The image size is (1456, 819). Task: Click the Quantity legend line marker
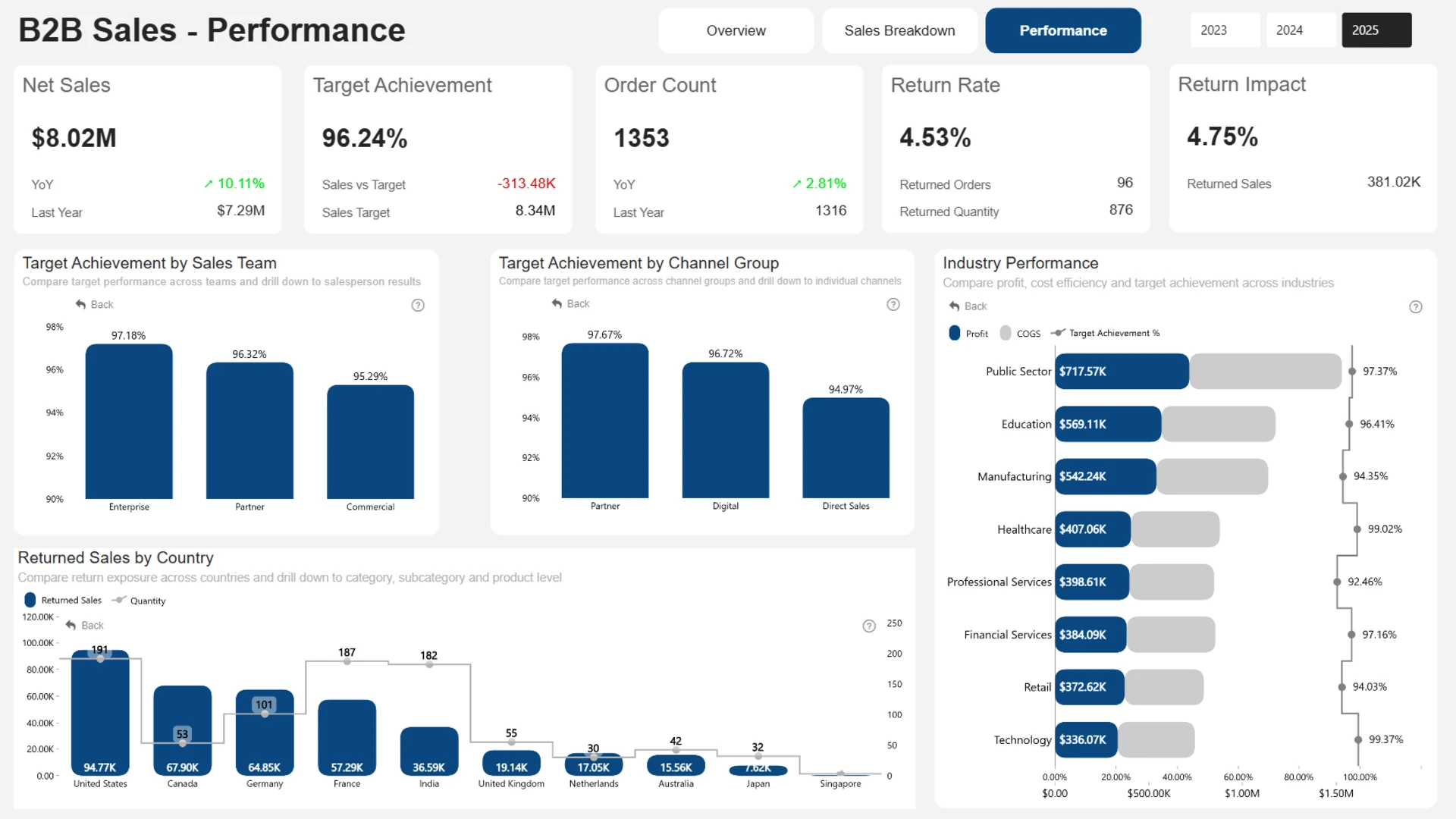tap(119, 600)
